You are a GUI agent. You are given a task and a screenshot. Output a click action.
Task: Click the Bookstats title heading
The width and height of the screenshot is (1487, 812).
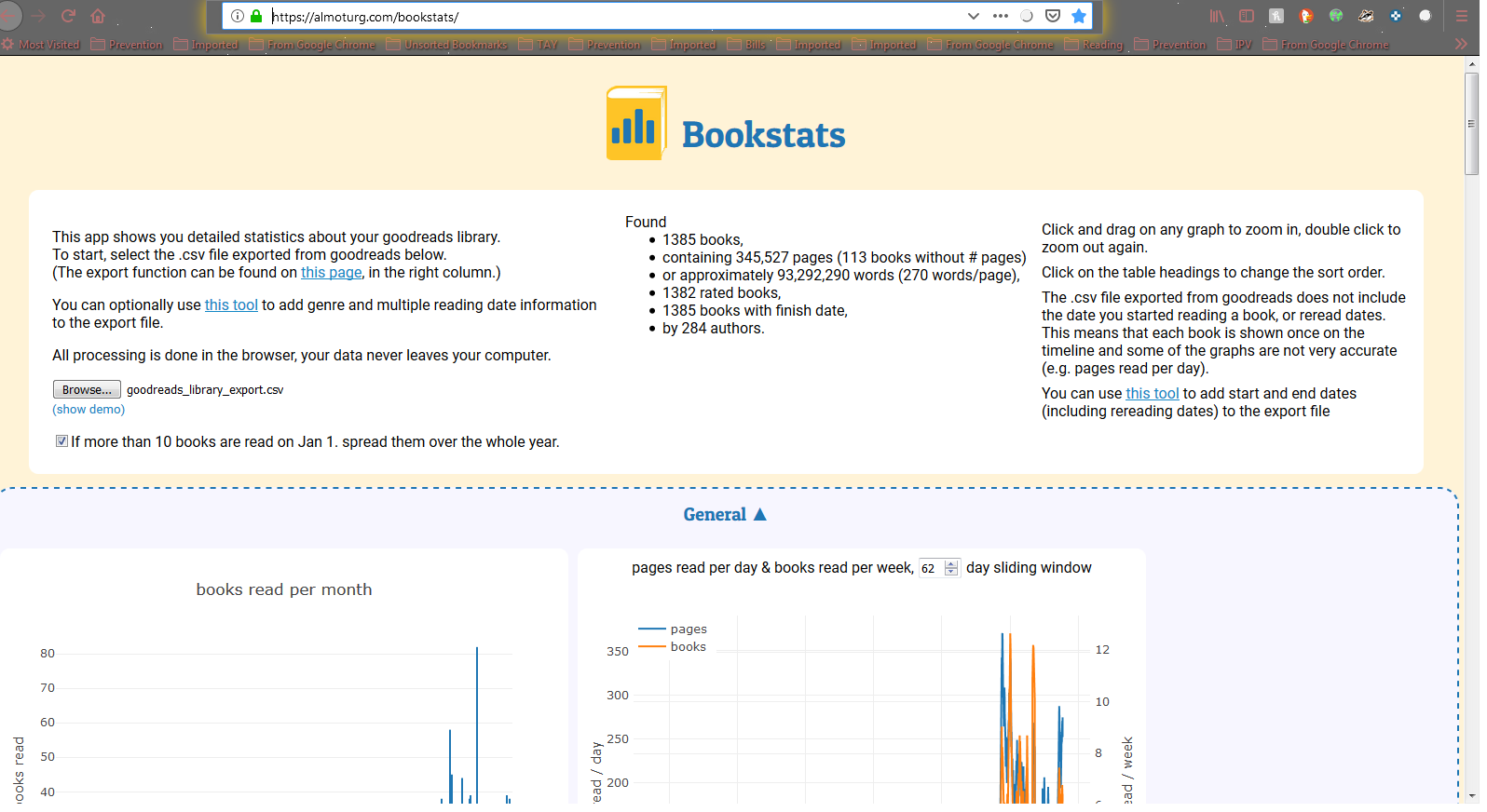pos(764,135)
